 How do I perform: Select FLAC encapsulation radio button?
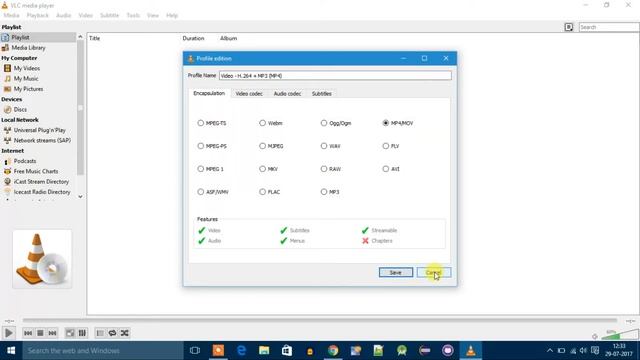coord(262,192)
